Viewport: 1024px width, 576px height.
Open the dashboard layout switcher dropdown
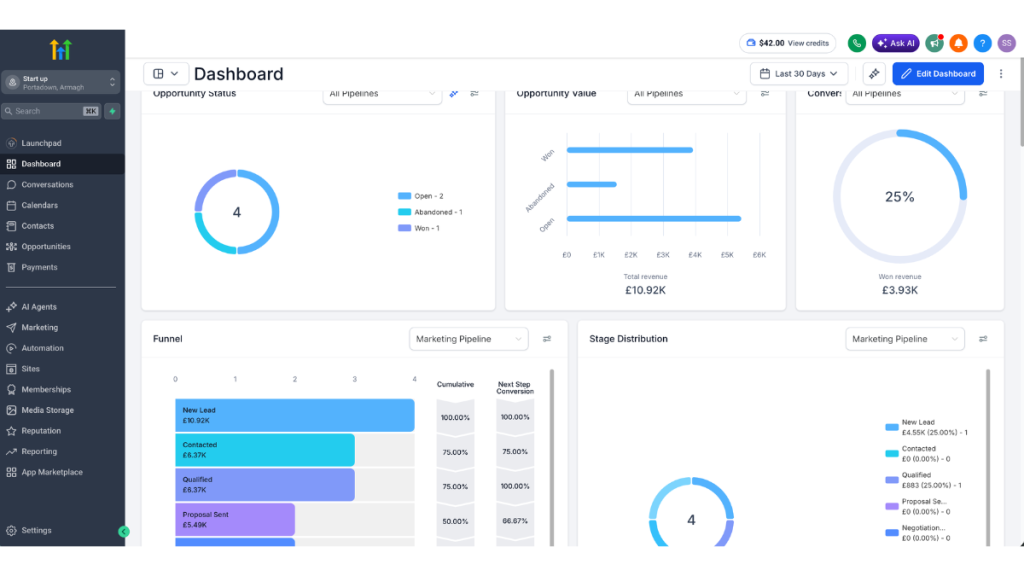(x=166, y=74)
